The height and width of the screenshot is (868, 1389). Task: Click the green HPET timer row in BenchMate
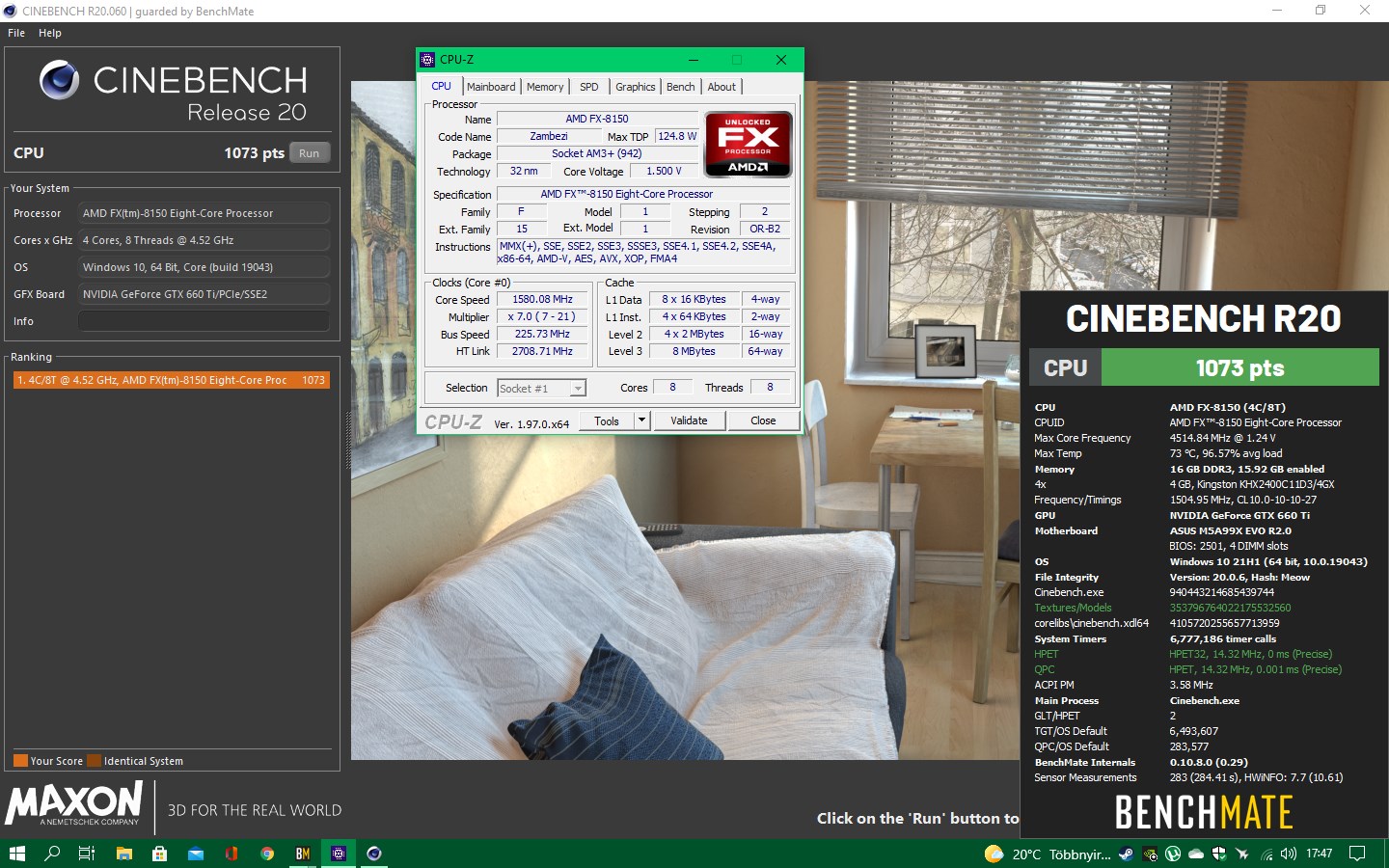(x=1188, y=654)
